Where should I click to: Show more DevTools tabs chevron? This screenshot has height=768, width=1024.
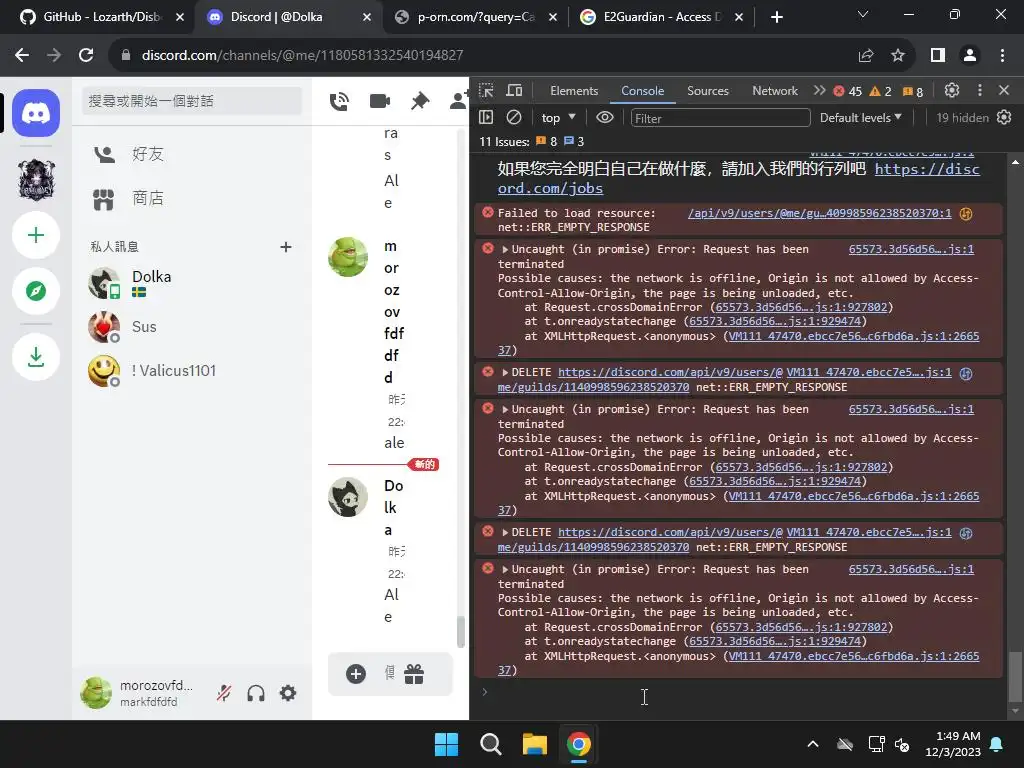[820, 91]
